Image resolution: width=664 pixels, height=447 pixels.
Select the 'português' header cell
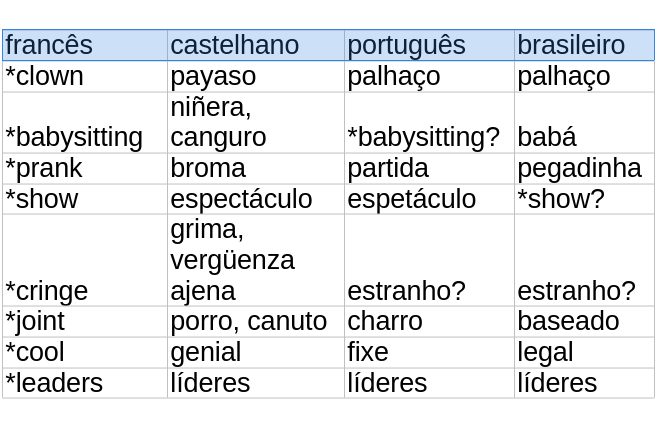click(429, 45)
